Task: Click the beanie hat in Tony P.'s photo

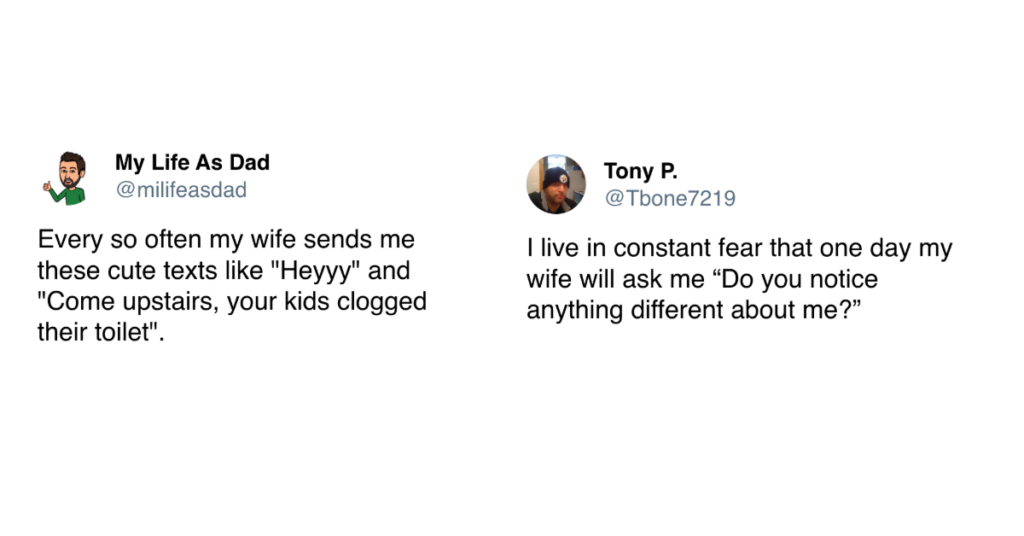Action: coord(556,175)
